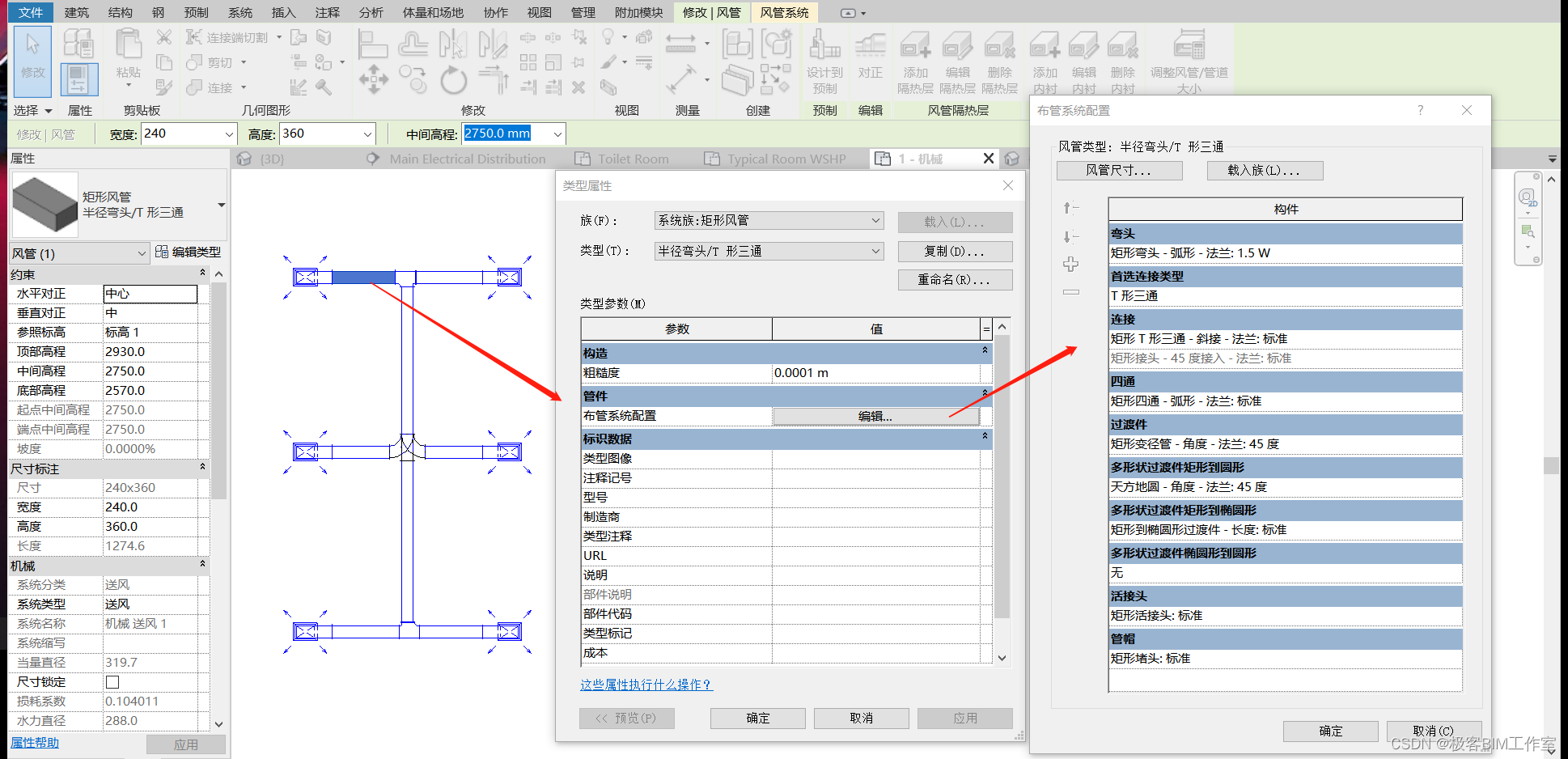Click 复制(D)... in 类型属性 dialog
1568x759 pixels.
pos(955,251)
